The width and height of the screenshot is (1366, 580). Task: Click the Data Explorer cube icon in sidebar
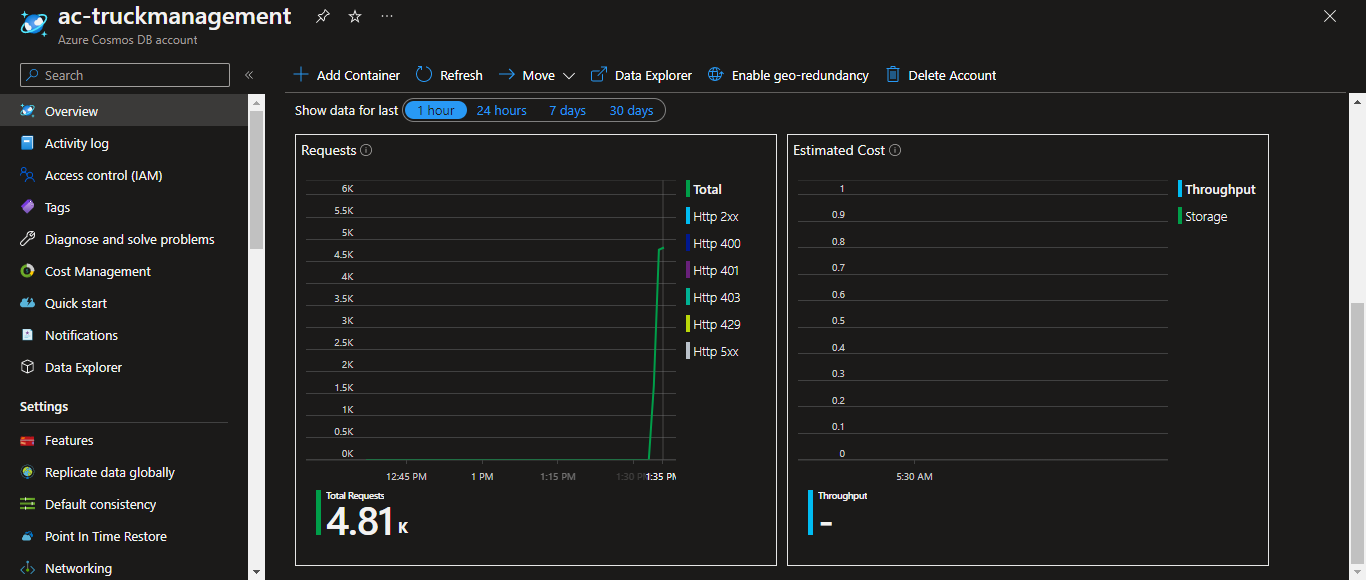tap(28, 367)
